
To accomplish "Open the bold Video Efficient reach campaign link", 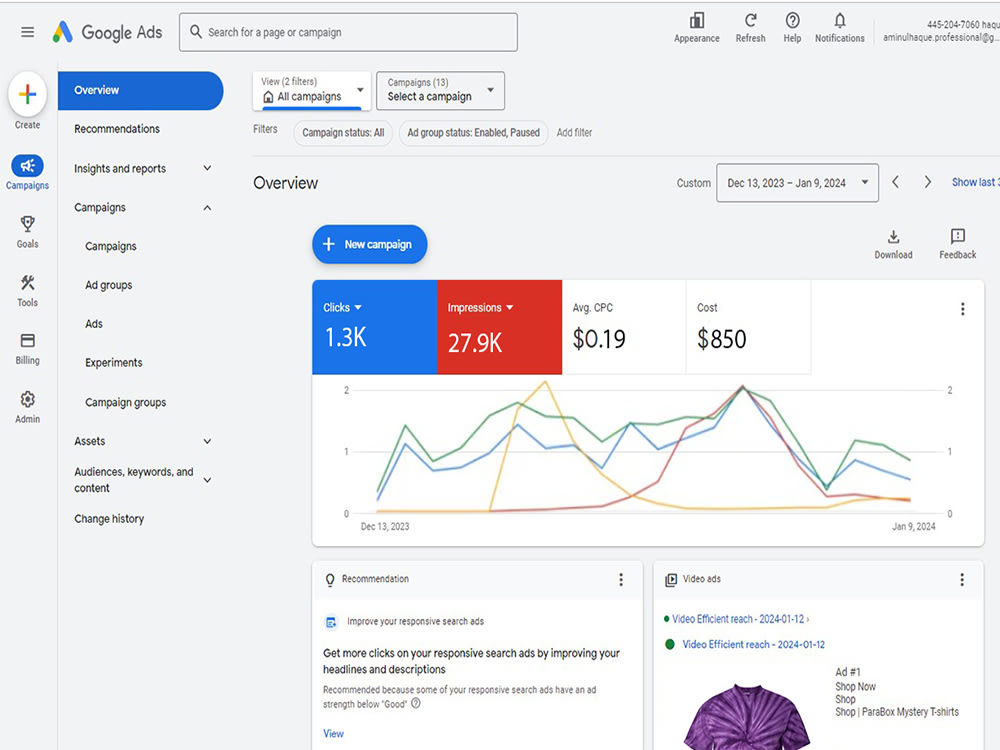I will (753, 645).
